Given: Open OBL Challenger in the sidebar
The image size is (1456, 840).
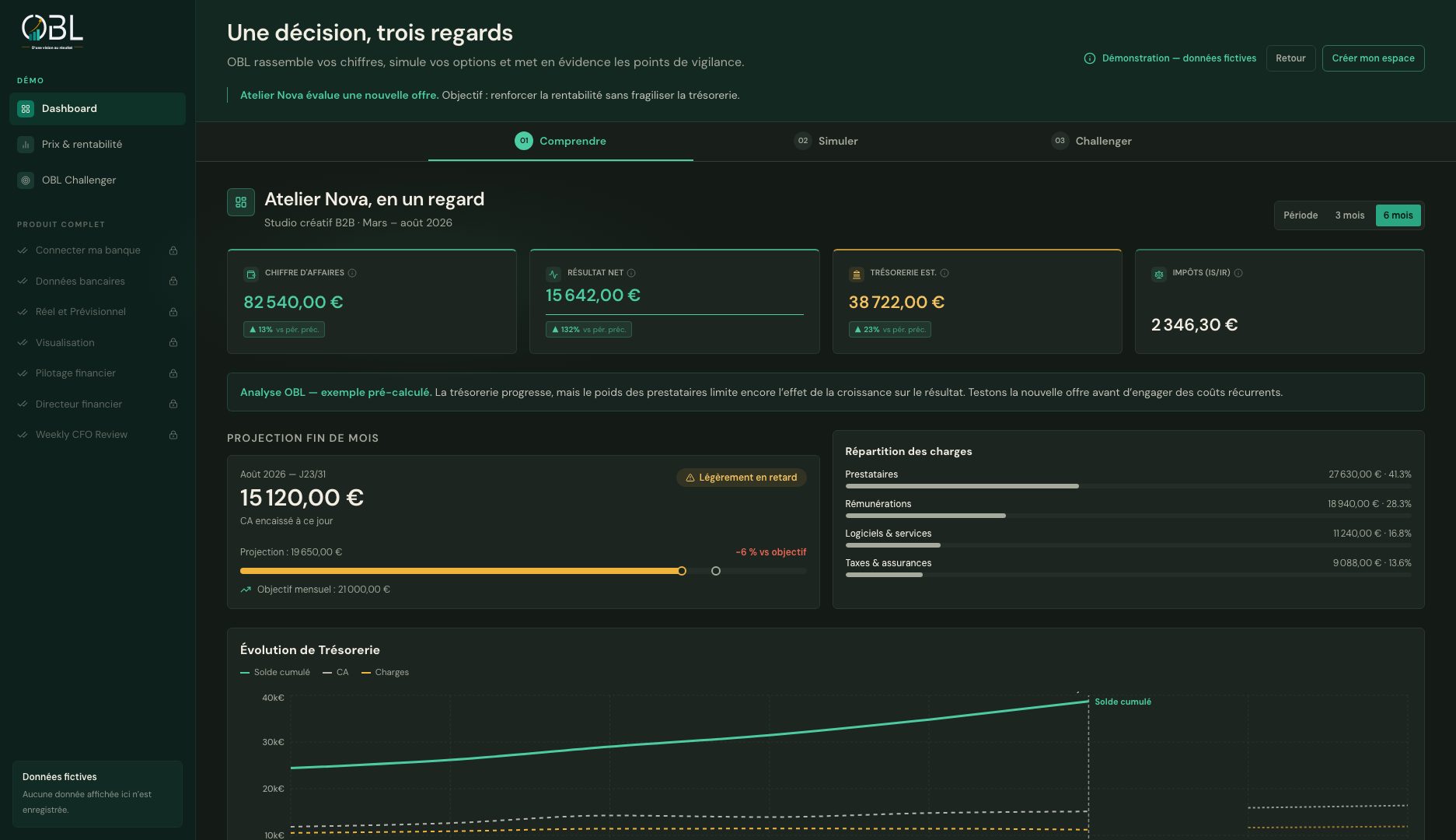Looking at the screenshot, I should 97,180.
